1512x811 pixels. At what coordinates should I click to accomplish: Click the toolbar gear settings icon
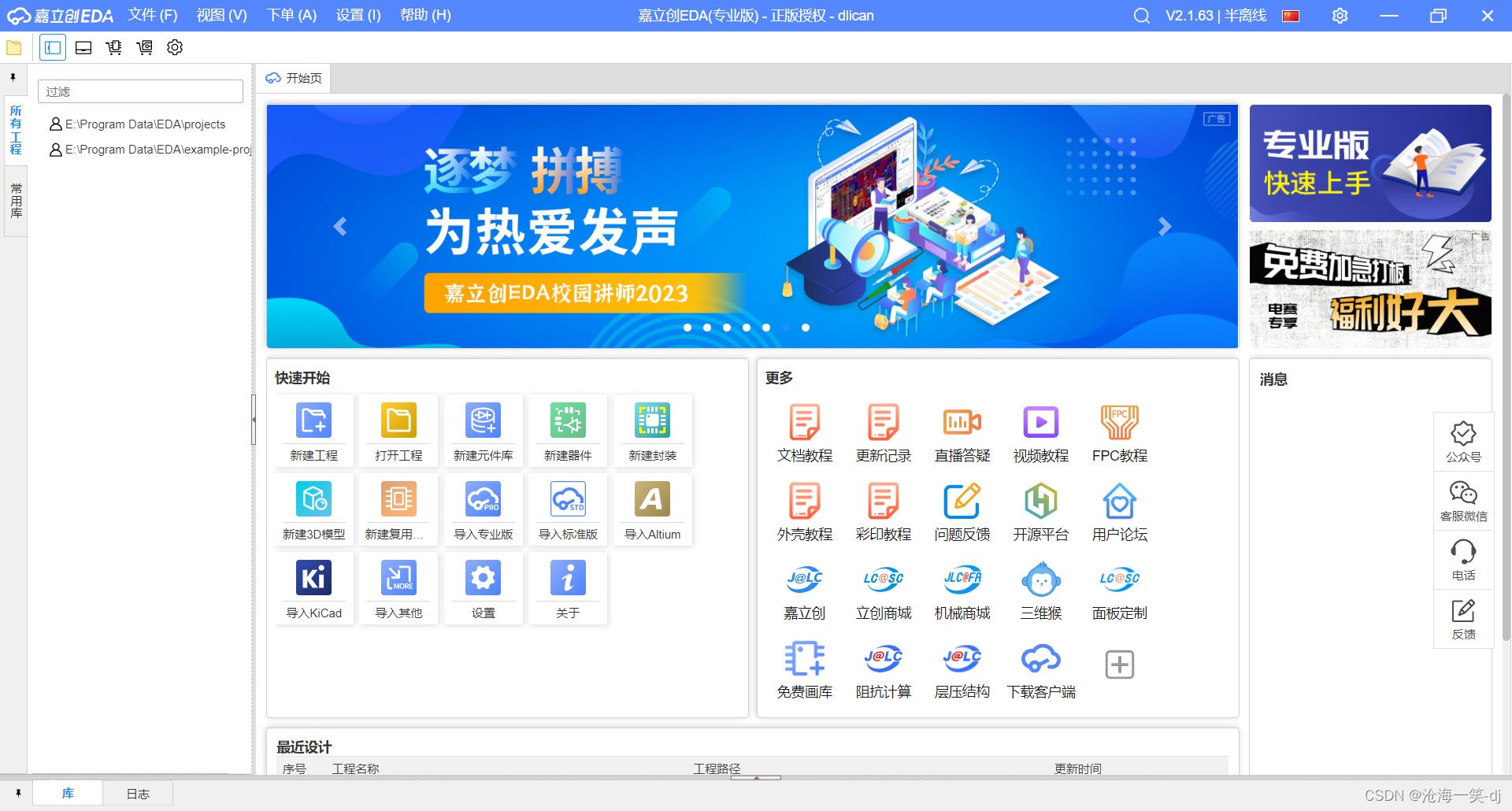point(175,47)
